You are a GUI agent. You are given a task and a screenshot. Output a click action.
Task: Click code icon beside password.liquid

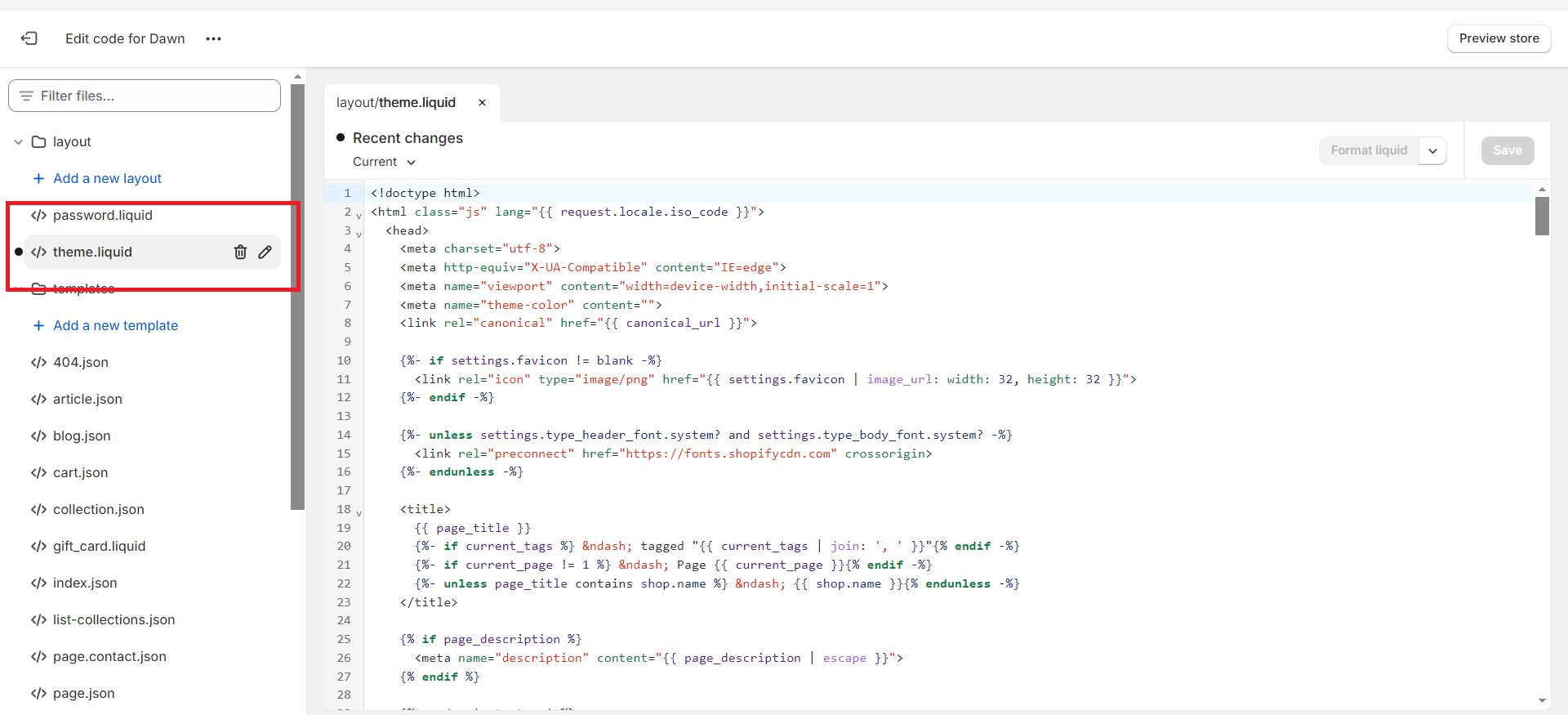click(x=38, y=216)
